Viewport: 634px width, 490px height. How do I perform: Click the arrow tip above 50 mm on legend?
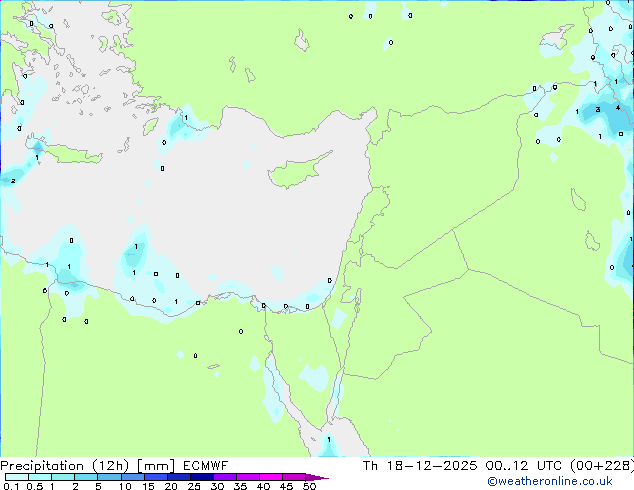tap(317, 477)
